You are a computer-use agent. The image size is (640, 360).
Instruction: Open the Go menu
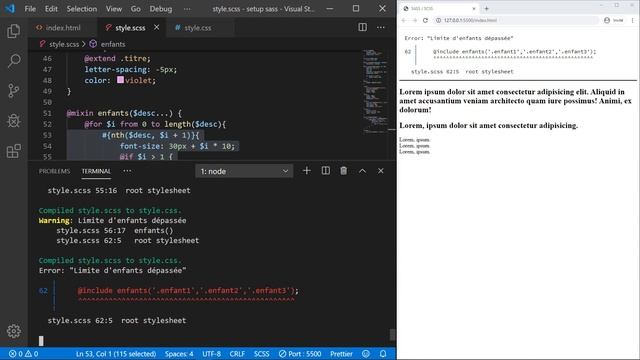click(x=136, y=9)
